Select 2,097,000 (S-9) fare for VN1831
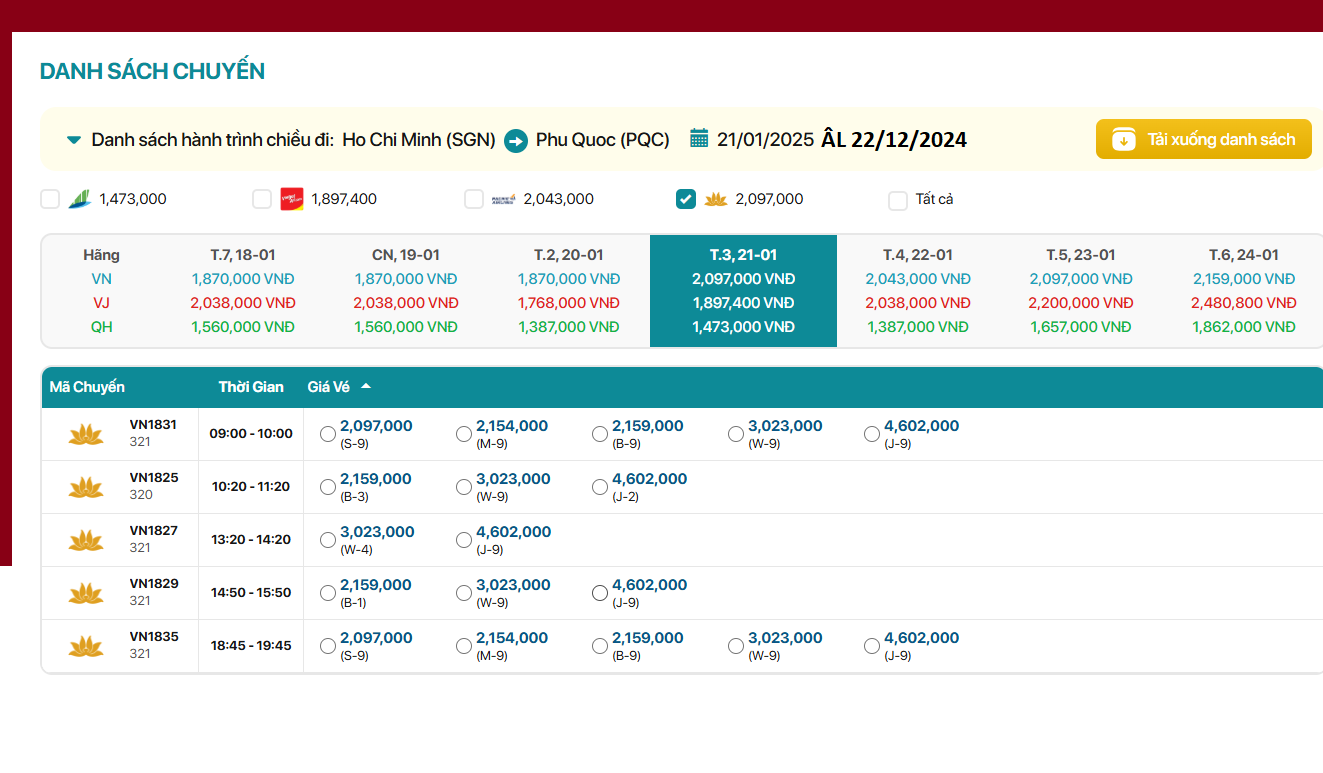 [328, 434]
